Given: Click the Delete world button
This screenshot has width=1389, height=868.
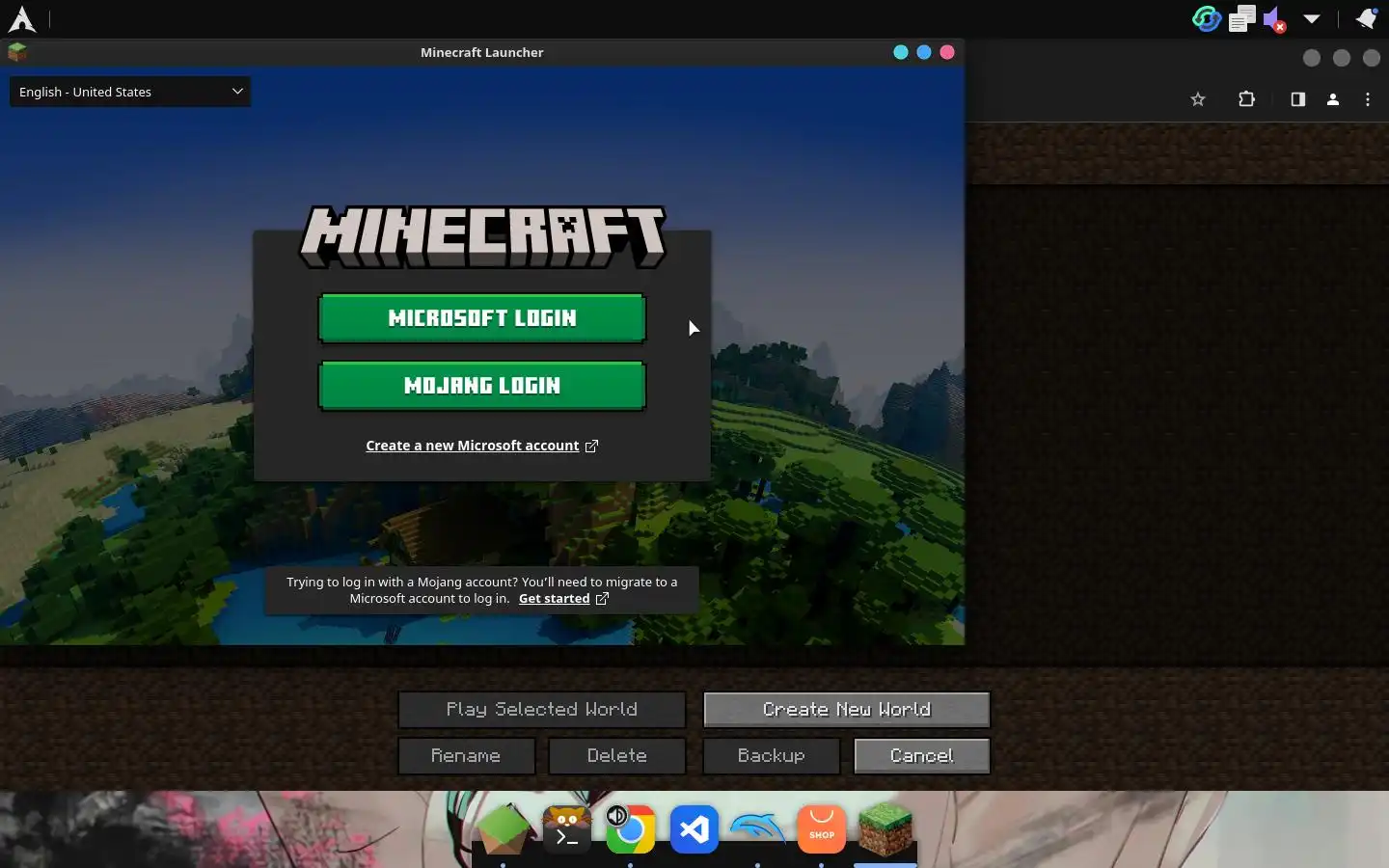Looking at the screenshot, I should pos(617,756).
